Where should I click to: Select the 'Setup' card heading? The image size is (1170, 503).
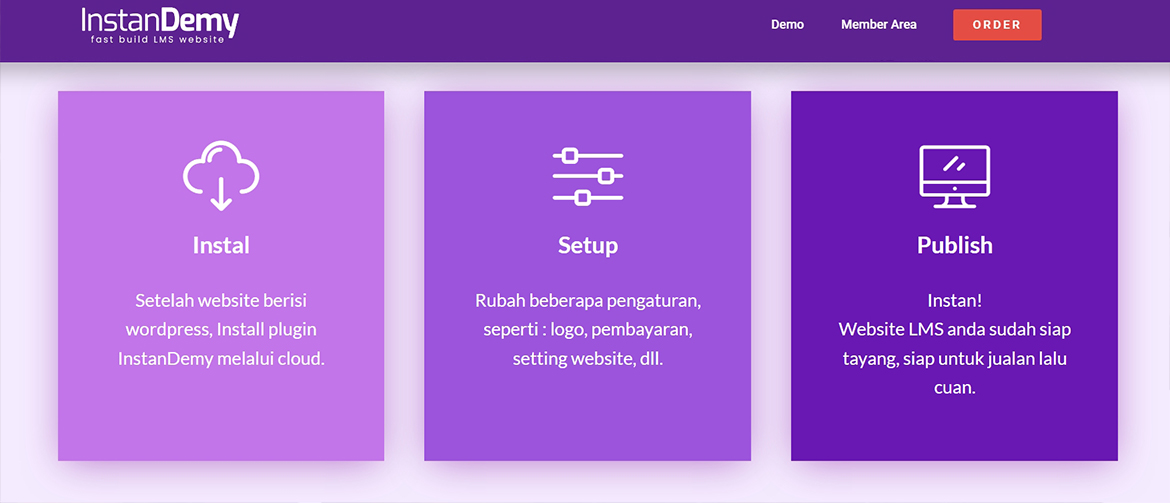tap(588, 245)
